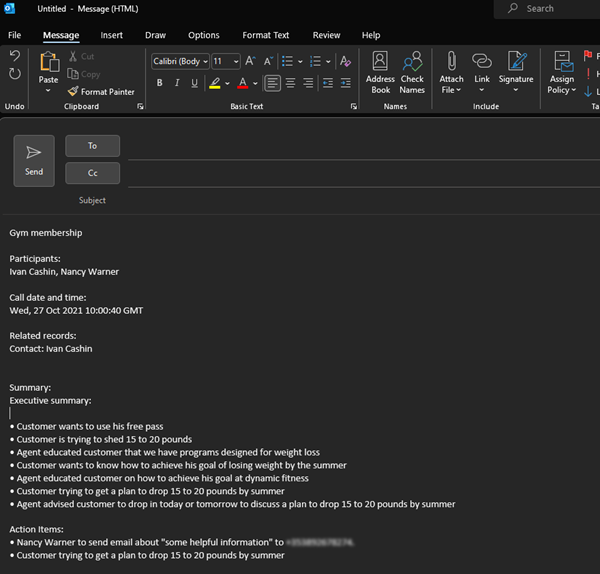Click in the Subject field
600x574 pixels.
tap(364, 201)
